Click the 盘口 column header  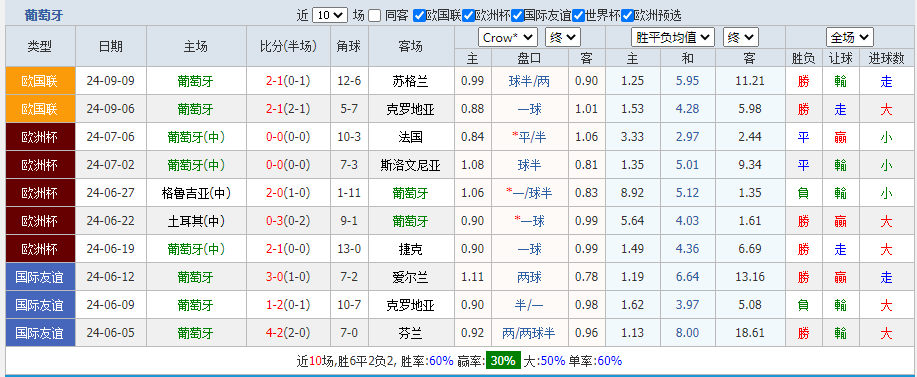click(x=529, y=58)
